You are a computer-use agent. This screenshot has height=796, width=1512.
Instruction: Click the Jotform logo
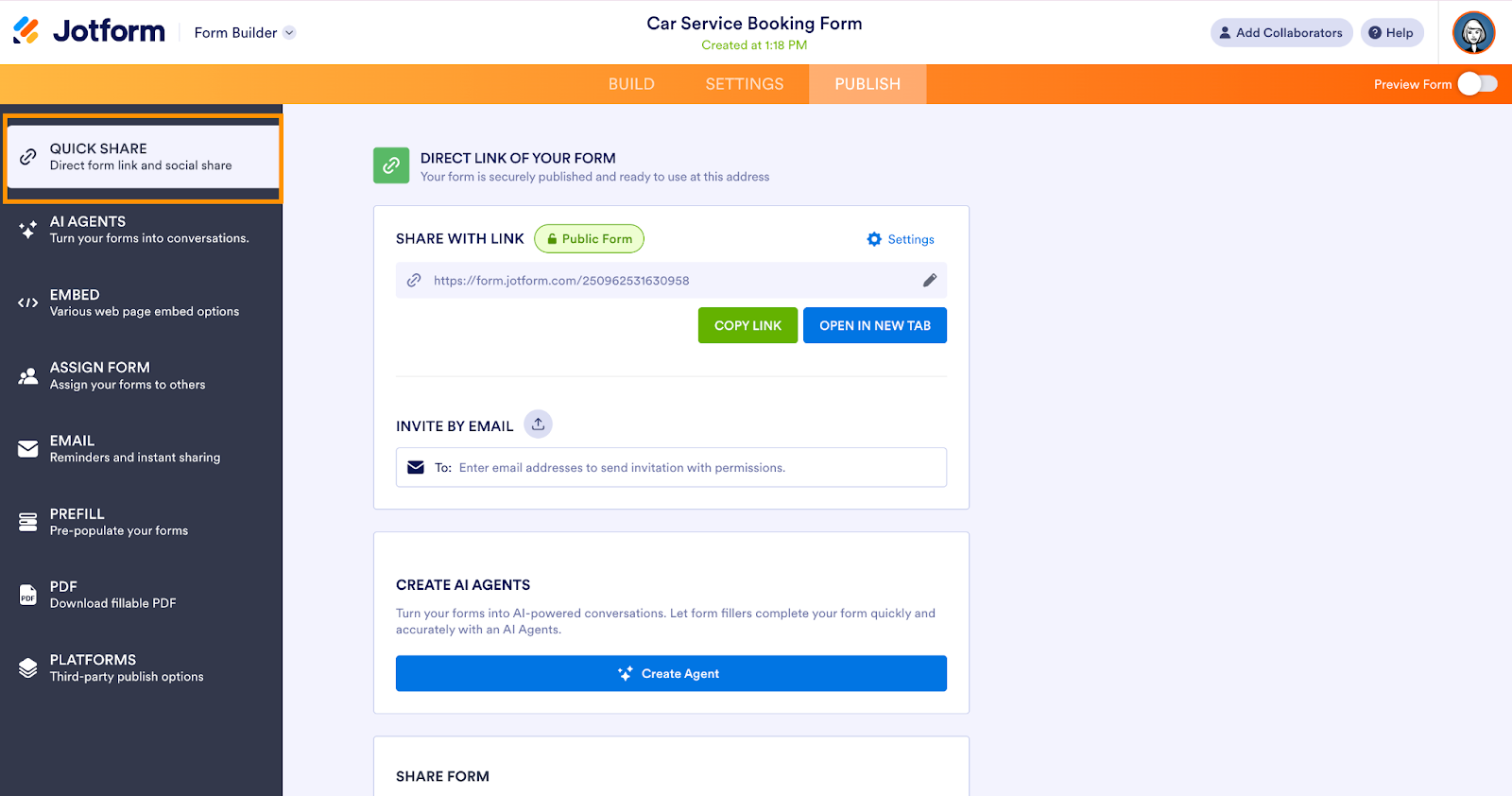click(x=90, y=31)
